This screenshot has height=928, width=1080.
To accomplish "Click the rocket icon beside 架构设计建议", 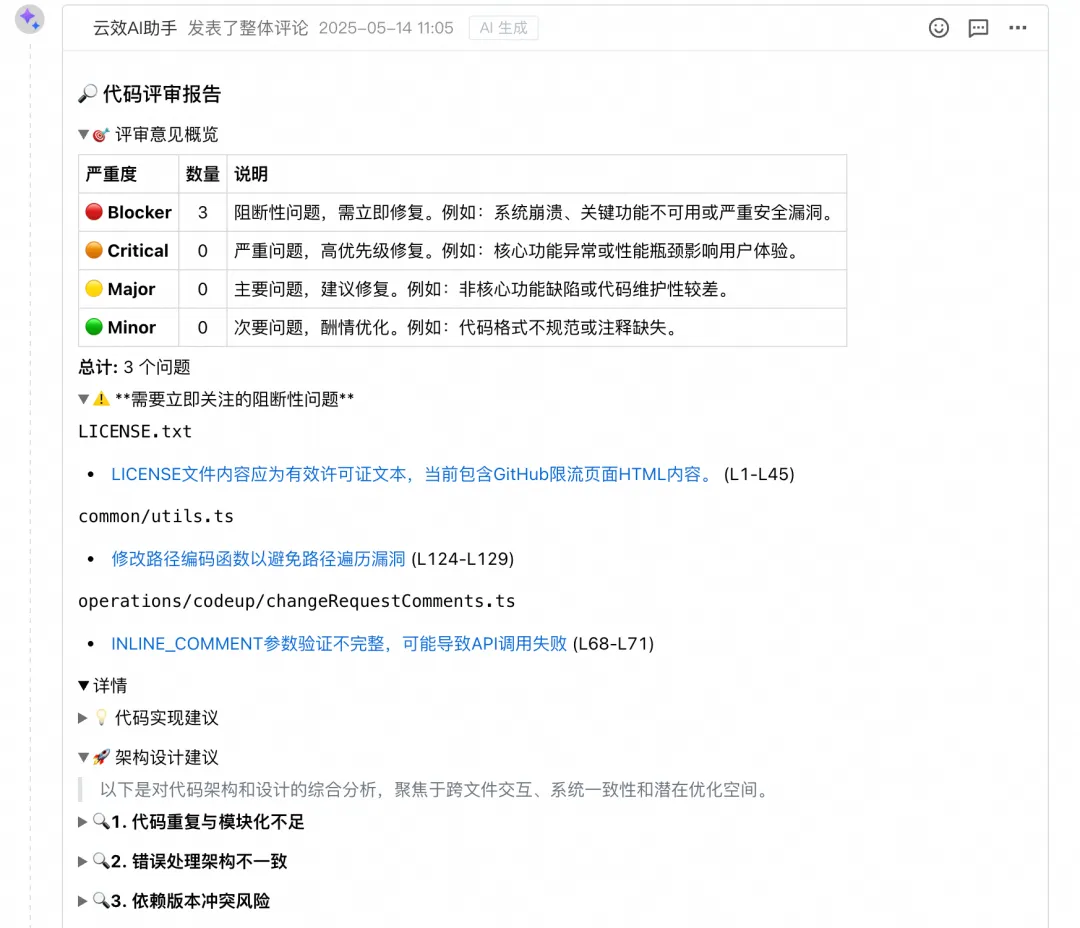I will pyautogui.click(x=101, y=758).
